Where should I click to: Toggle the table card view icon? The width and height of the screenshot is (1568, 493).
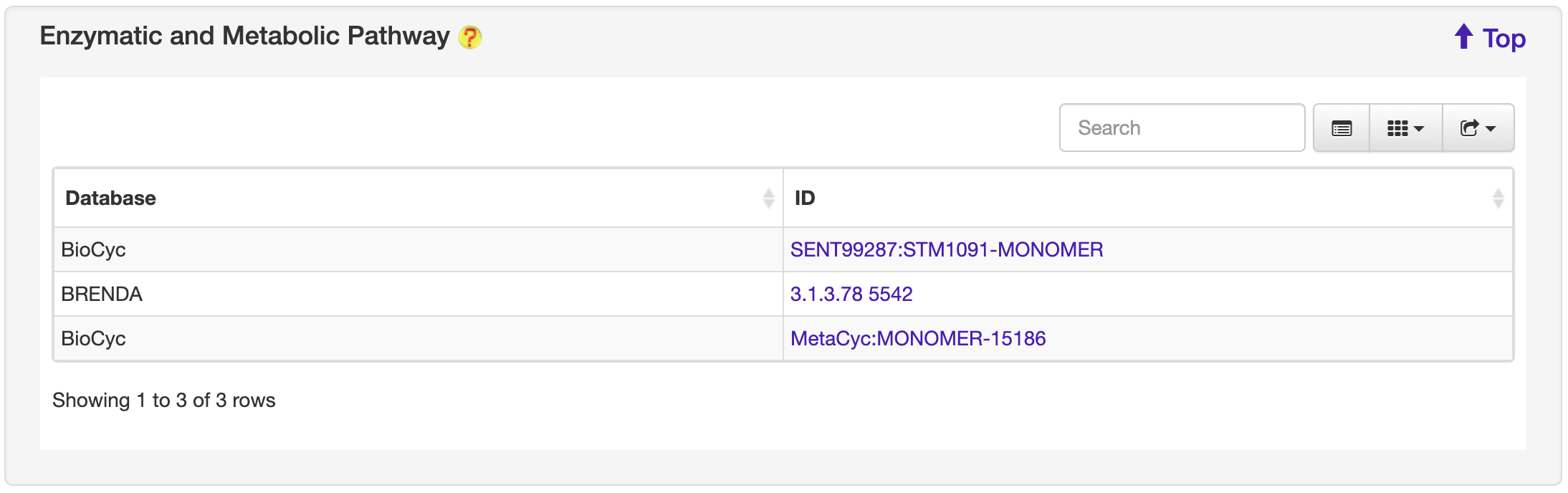[x=1342, y=128]
